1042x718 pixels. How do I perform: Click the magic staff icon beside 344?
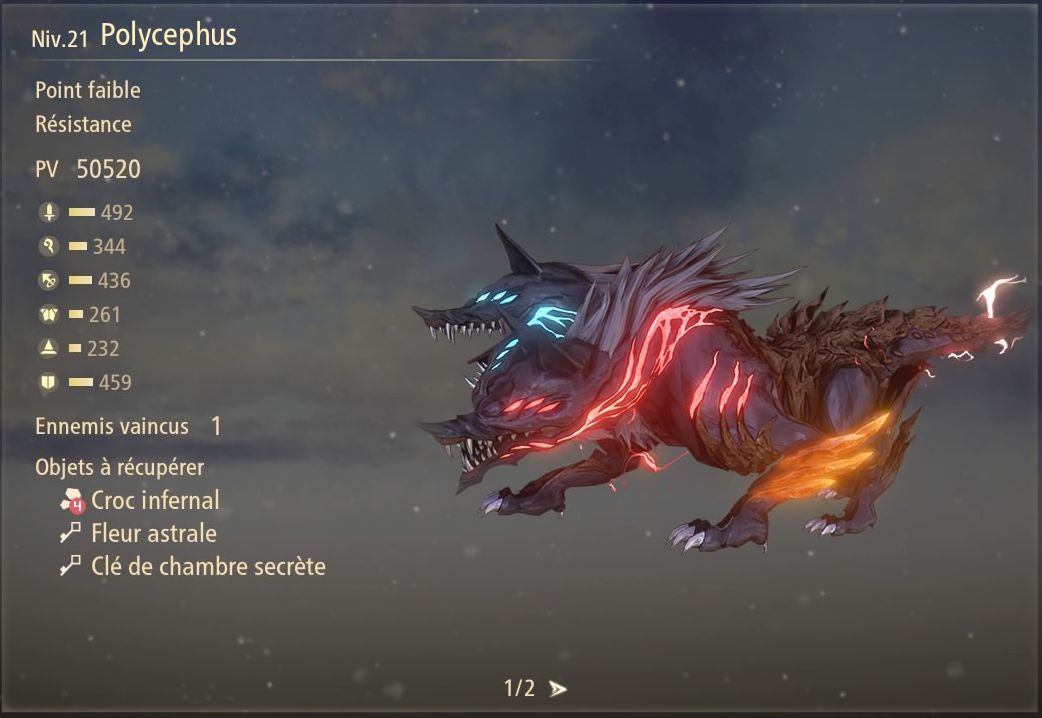(x=49, y=247)
